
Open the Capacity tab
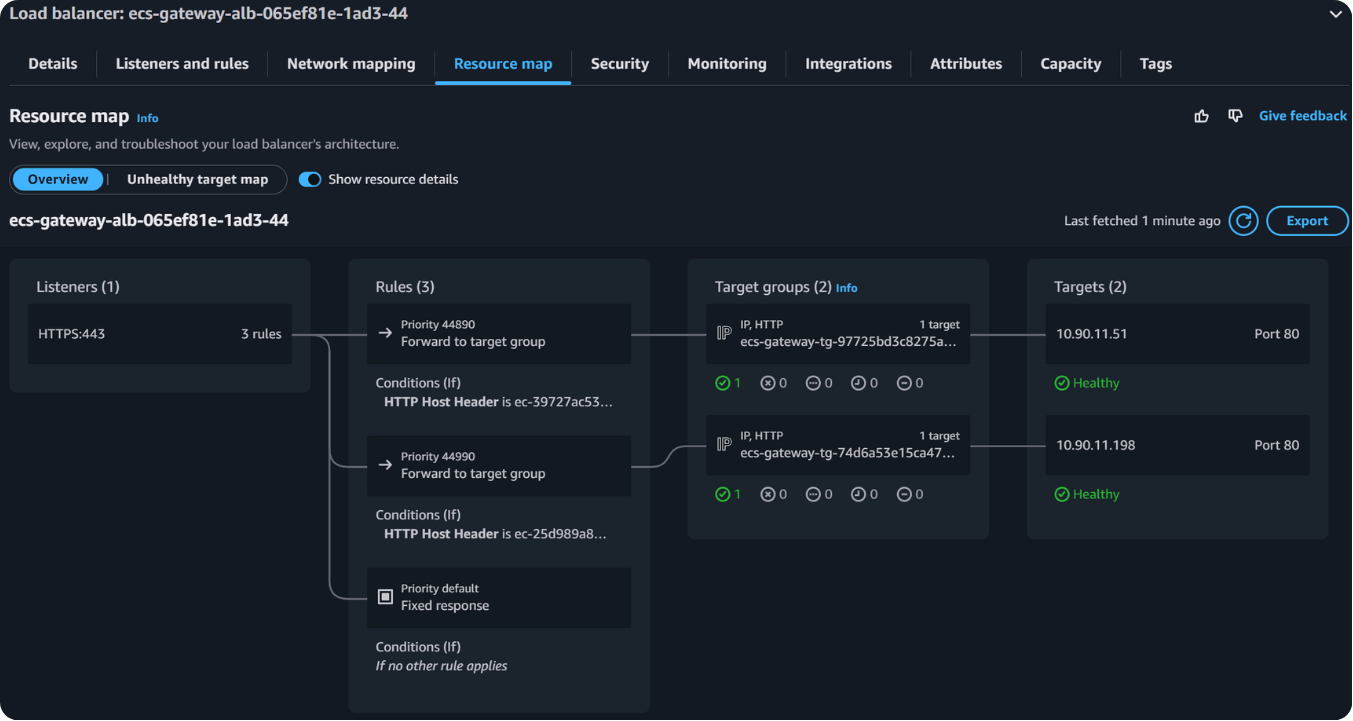pos(1070,64)
